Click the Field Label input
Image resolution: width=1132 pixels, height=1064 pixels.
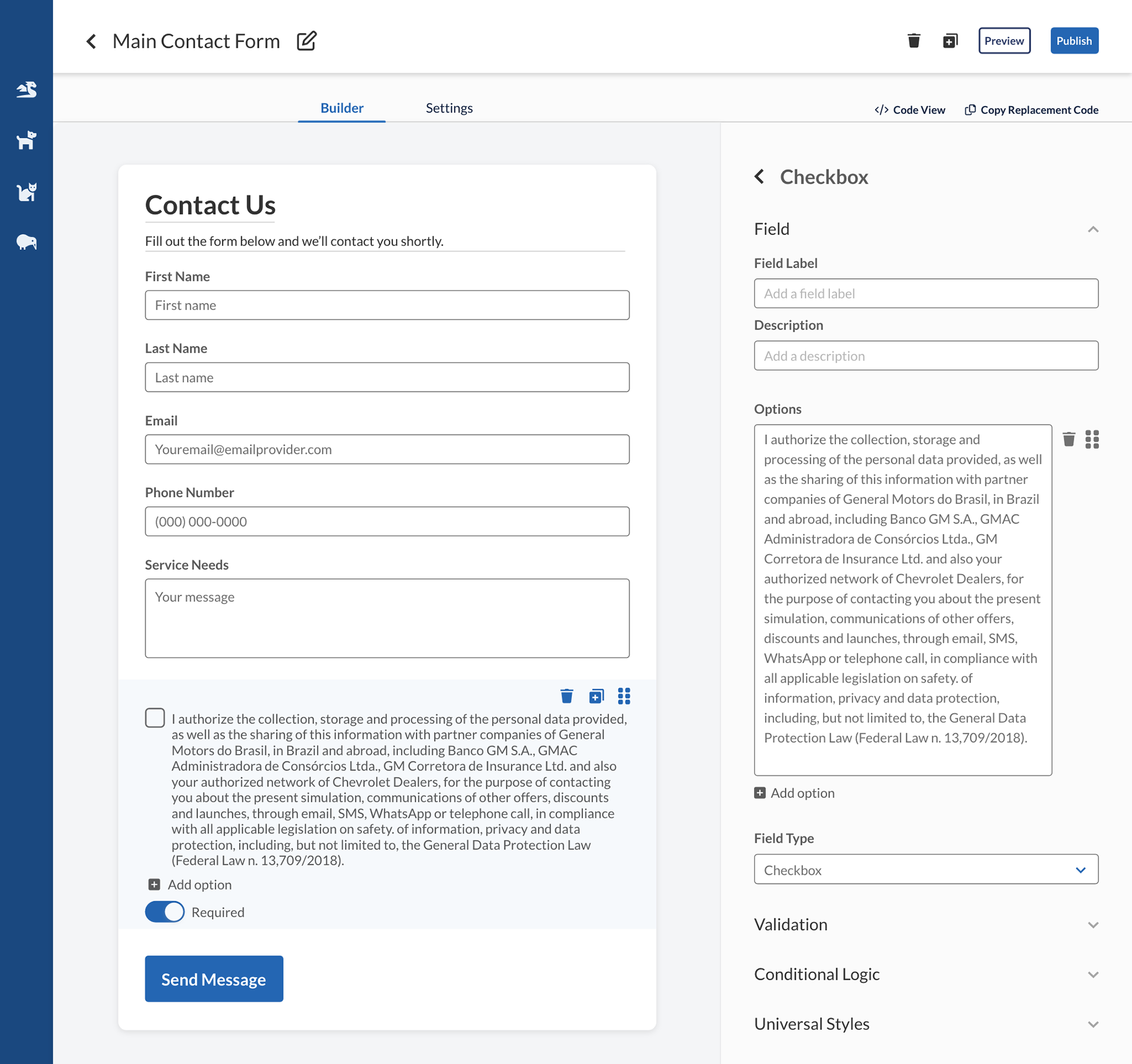[x=926, y=293]
